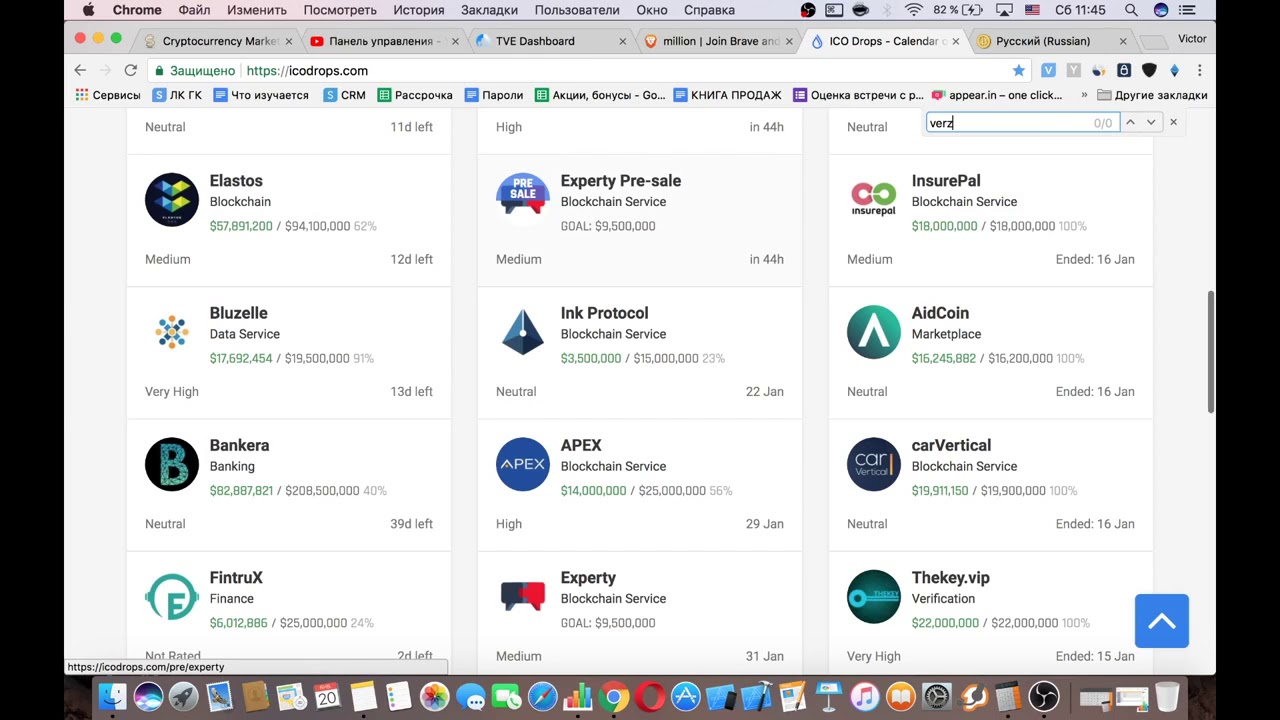
Task: Click the padlock extension icon
Action: click(x=1124, y=71)
